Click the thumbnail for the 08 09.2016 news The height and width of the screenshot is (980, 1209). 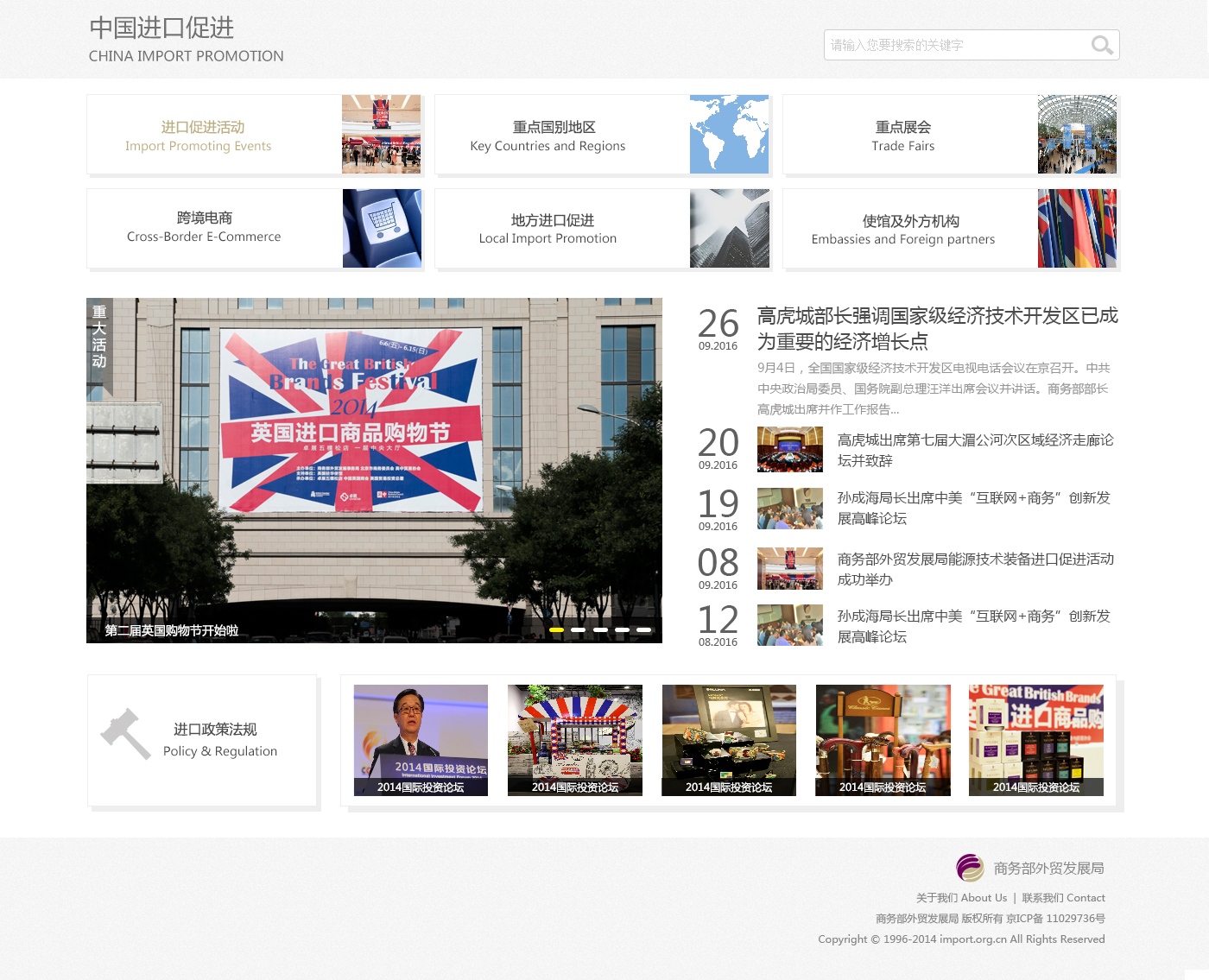[790, 568]
